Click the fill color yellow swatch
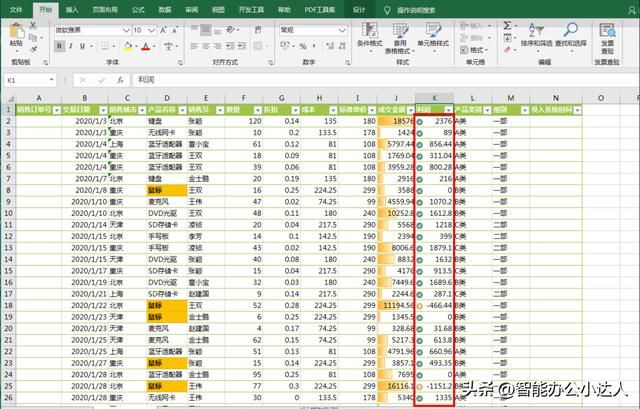Screen dimensions: 640x409 pos(127,46)
